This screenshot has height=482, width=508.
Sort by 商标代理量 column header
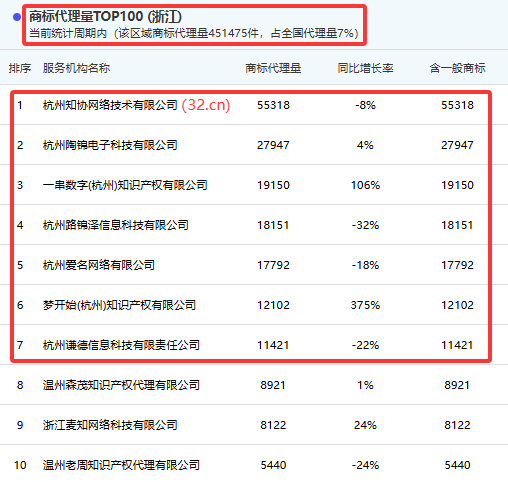click(273, 68)
